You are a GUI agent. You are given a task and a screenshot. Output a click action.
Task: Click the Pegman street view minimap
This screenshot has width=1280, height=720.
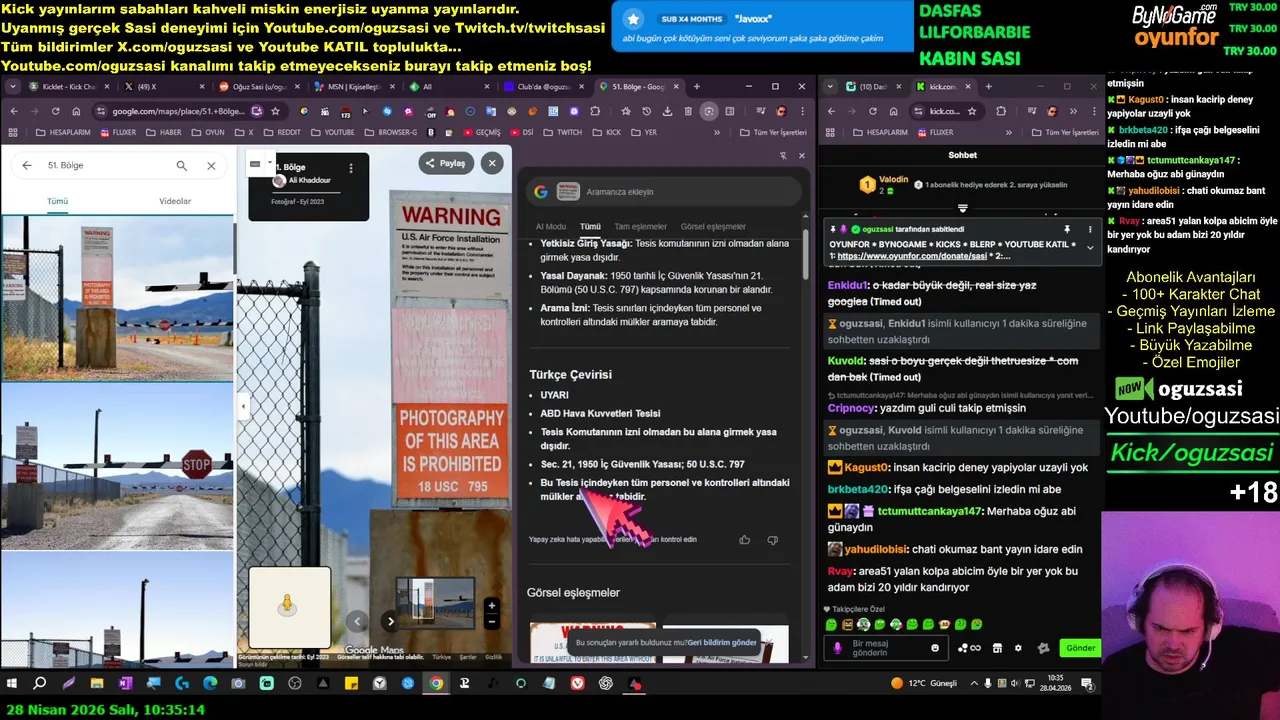[x=289, y=607]
